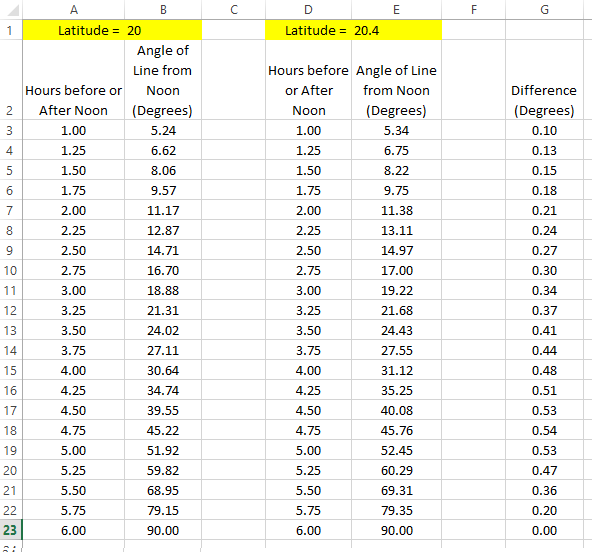592x552 pixels.
Task: Select cell with value 5.34
Action: [x=396, y=130]
